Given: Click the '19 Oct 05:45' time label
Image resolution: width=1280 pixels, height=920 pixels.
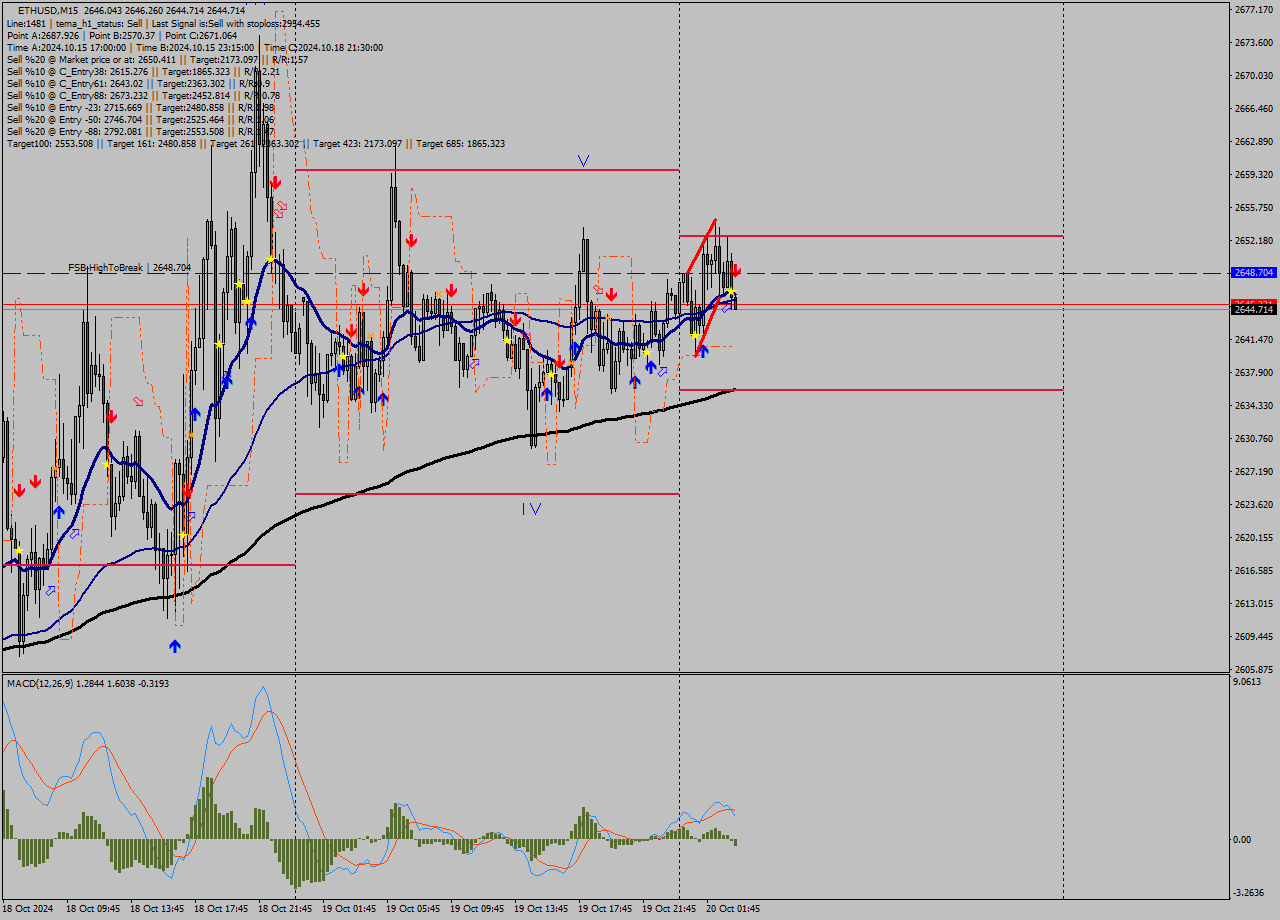Looking at the screenshot, I should pos(413,909).
